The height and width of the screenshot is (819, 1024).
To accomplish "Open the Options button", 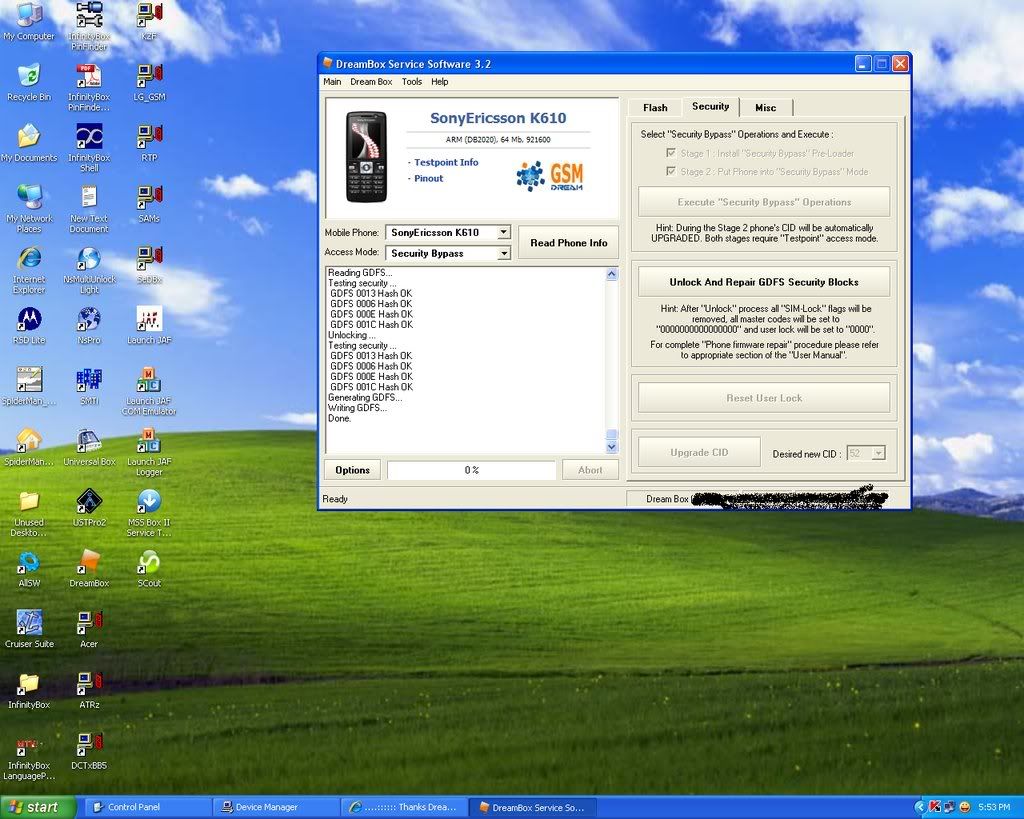I will coord(353,470).
